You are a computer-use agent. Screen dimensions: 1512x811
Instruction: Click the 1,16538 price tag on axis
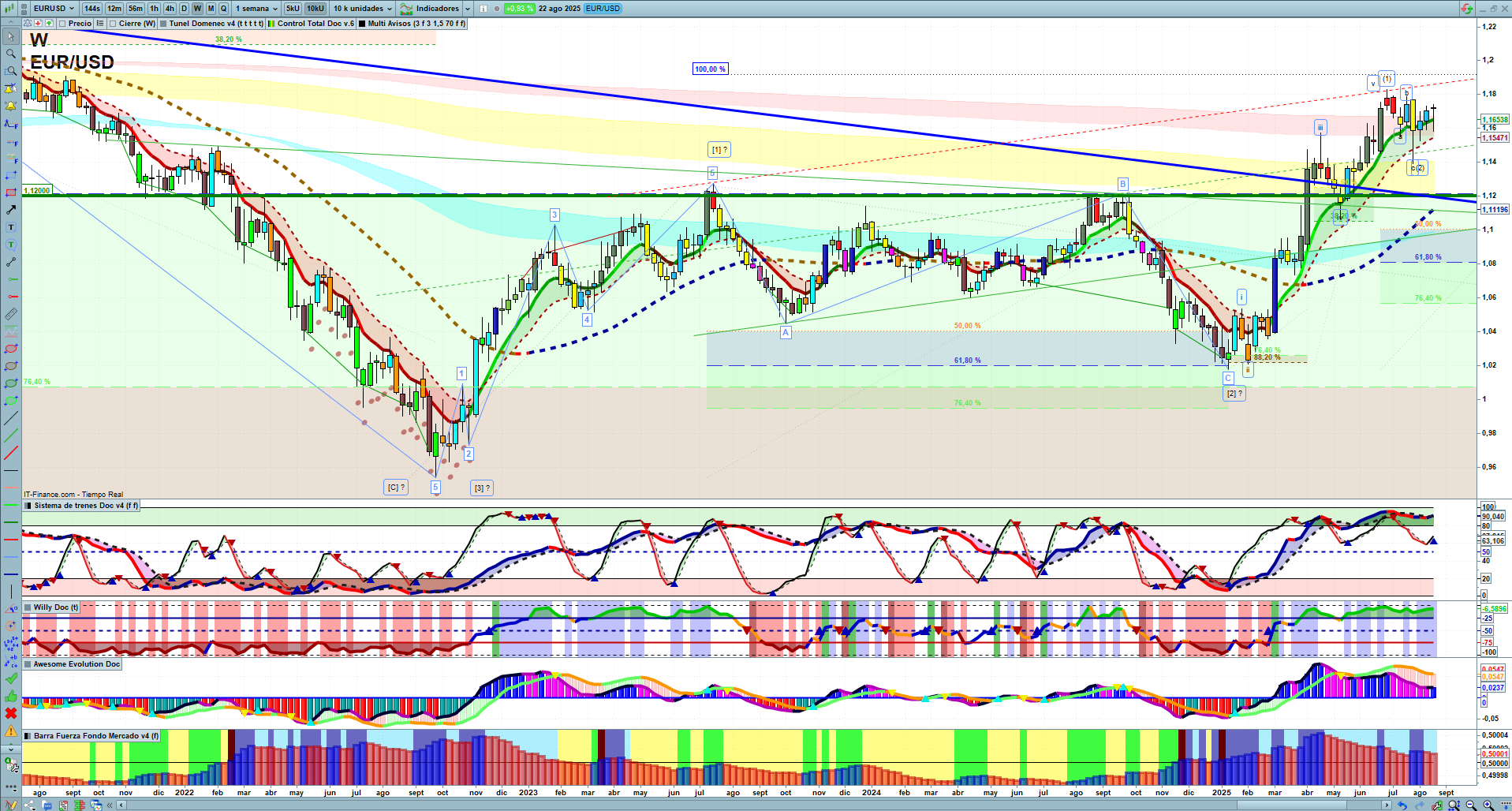coord(1495,120)
